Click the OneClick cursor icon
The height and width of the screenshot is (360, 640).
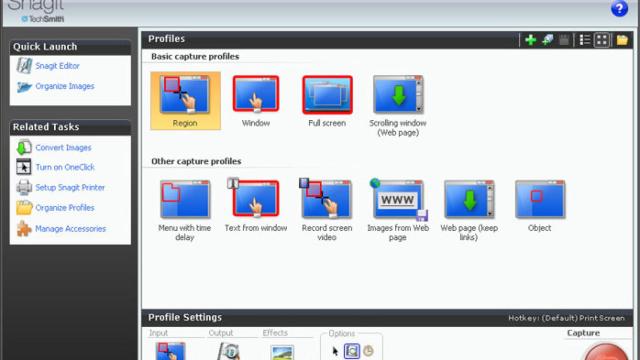24,167
